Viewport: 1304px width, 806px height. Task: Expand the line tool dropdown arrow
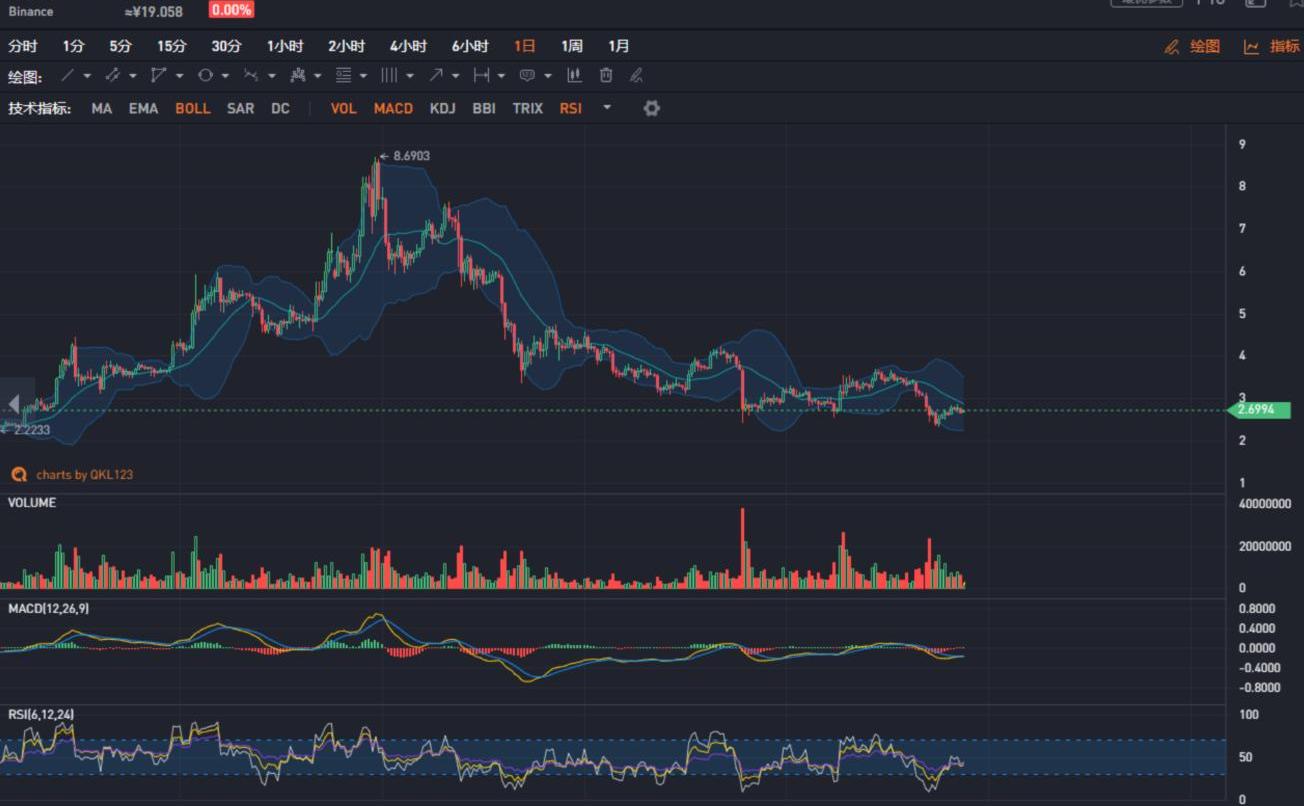pyautogui.click(x=87, y=76)
